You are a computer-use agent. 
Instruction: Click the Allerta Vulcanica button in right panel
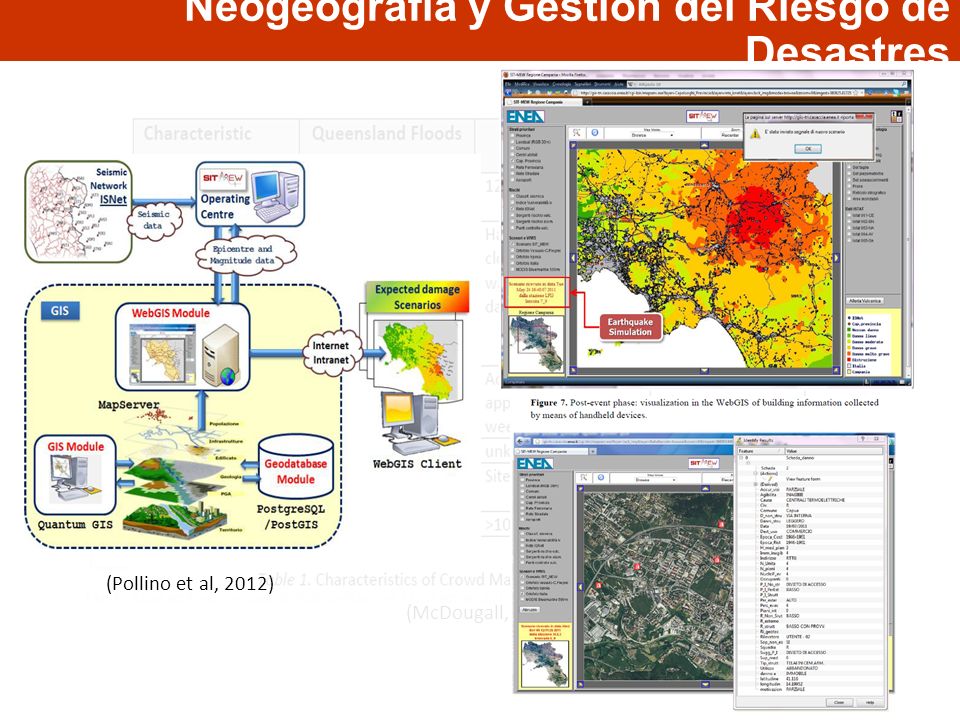click(x=864, y=301)
